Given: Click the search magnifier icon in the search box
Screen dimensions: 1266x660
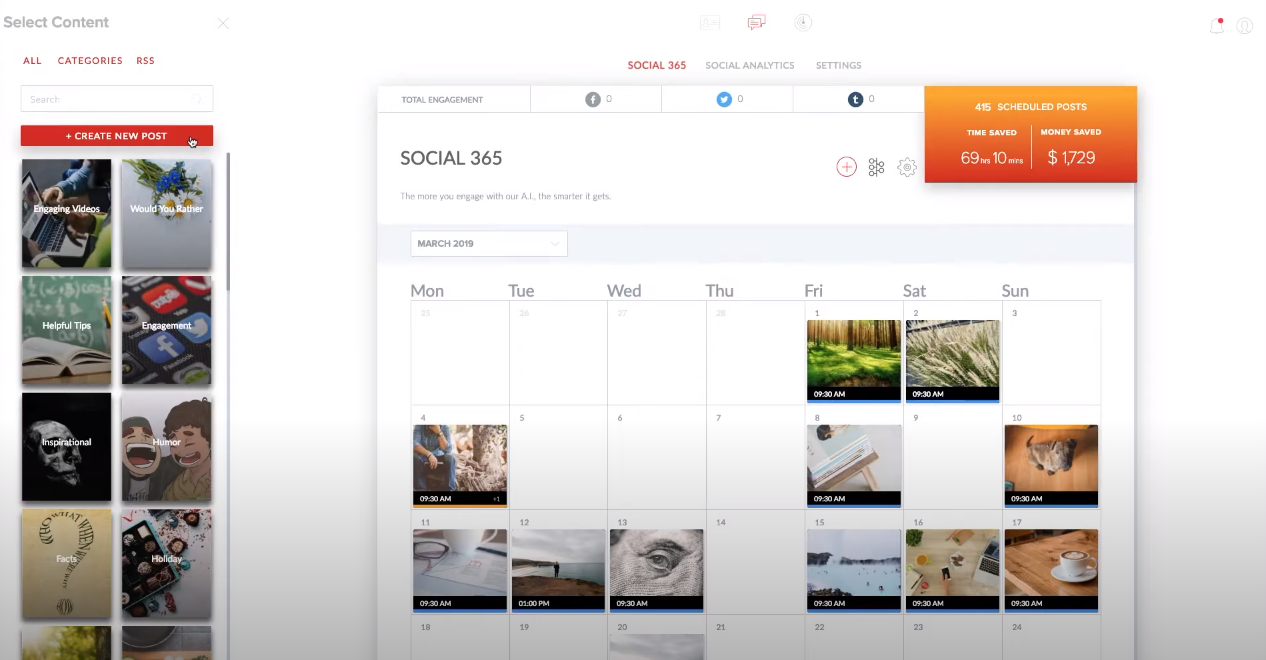Looking at the screenshot, I should point(197,99).
